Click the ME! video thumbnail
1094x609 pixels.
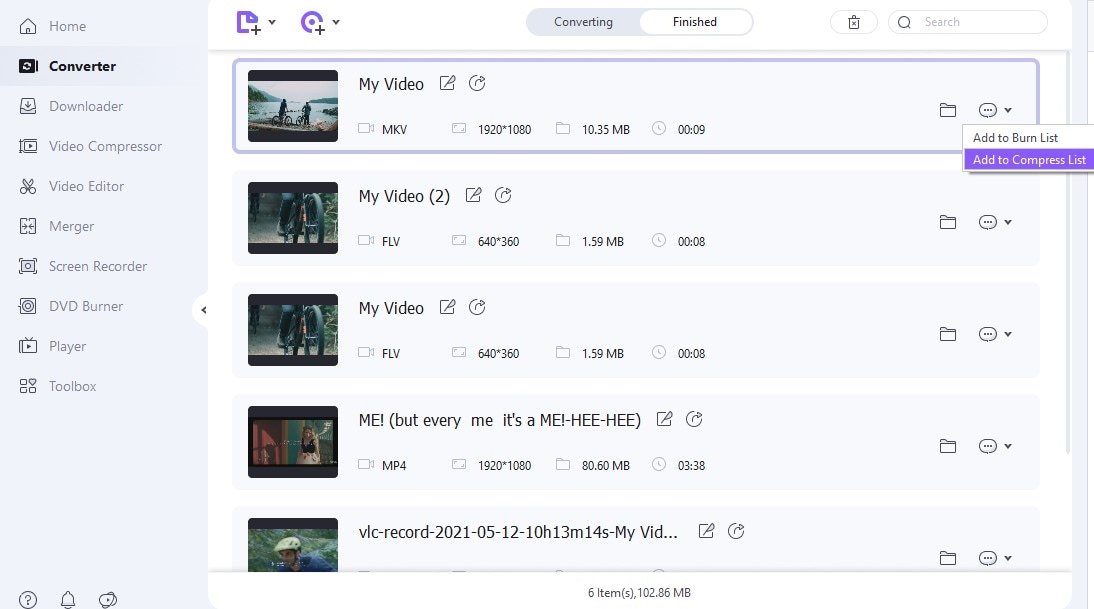[x=293, y=442]
